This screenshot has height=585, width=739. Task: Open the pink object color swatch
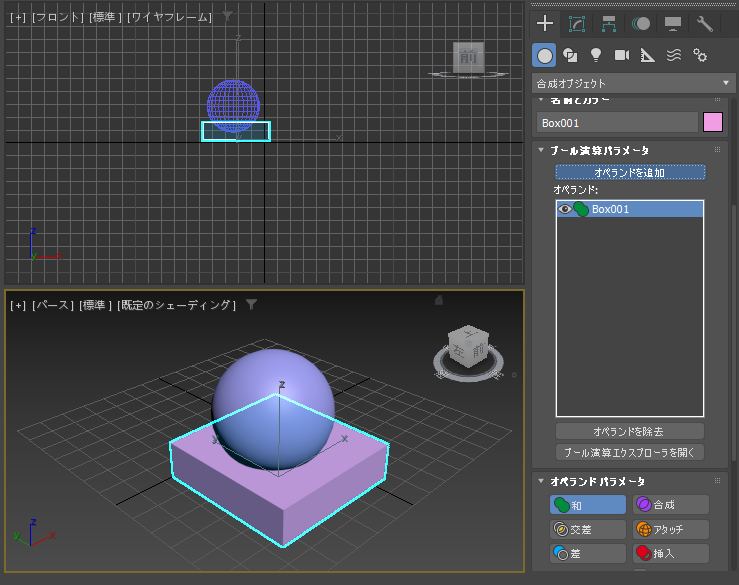(x=713, y=123)
